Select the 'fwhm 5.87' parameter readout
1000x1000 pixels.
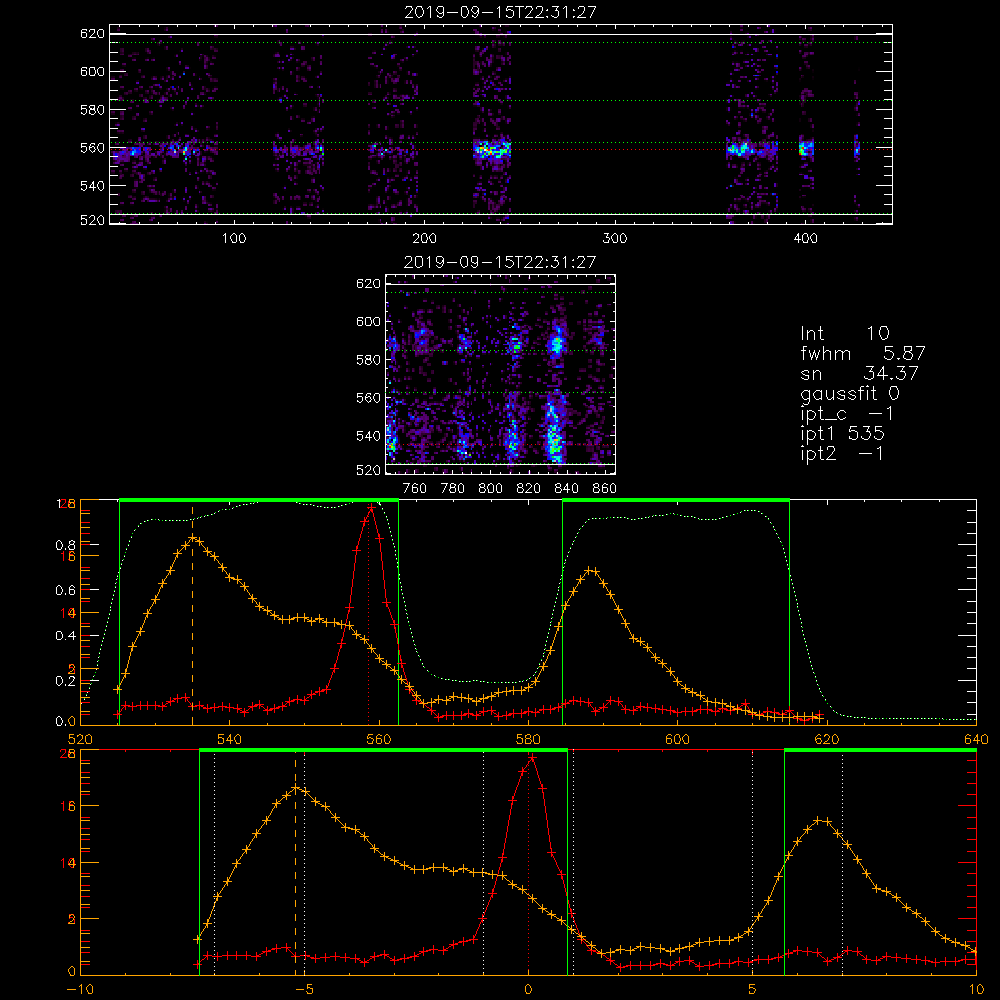click(x=862, y=353)
